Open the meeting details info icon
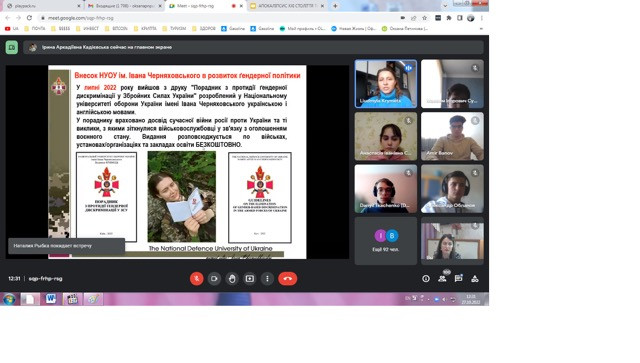Image resolution: width=640 pixels, height=363 pixels. (x=426, y=278)
